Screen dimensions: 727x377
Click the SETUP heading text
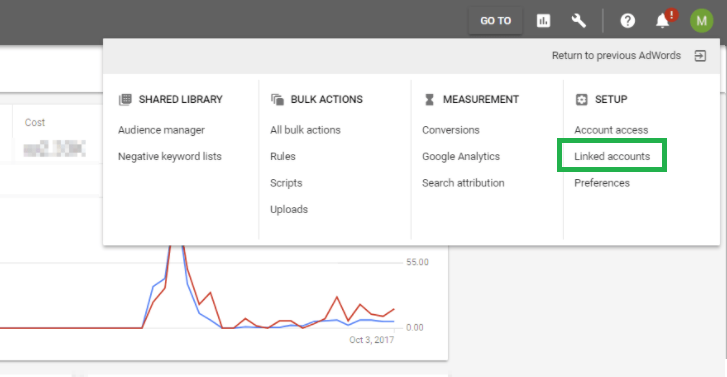611,99
